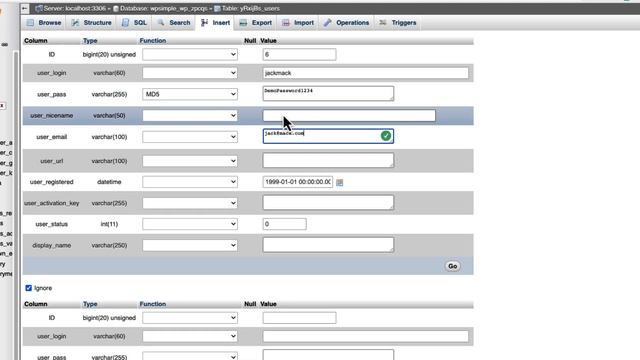Screen dimensions: 640x360
Task: Switch to the Structure tab
Action: pyautogui.click(x=91, y=23)
